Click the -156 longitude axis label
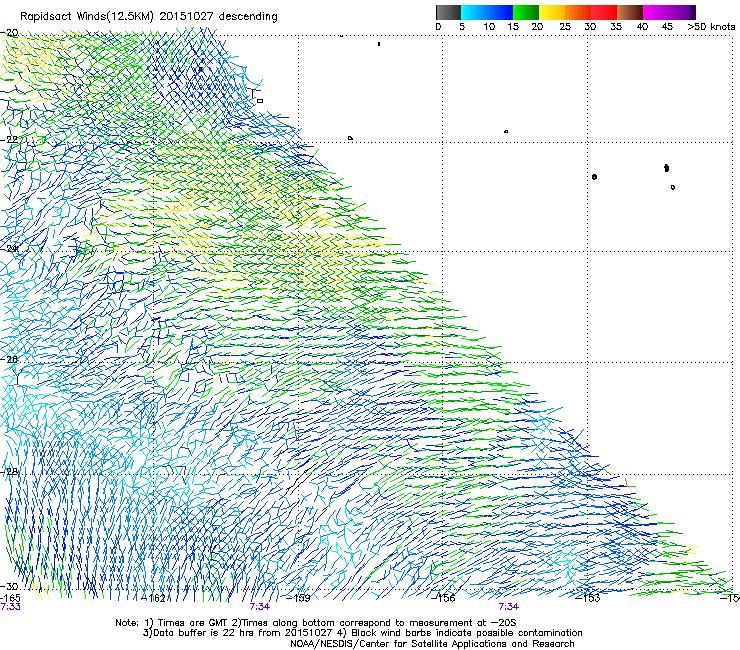740x650 pixels. coord(444,598)
